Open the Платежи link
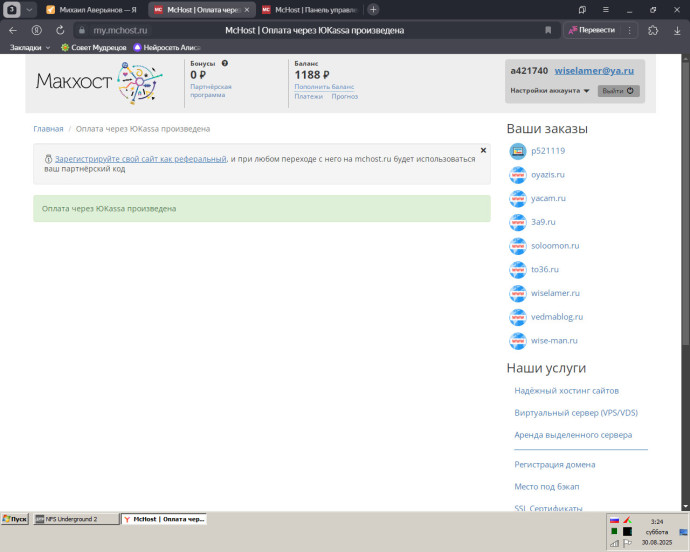Screen dimensions: 690x552 308,96
